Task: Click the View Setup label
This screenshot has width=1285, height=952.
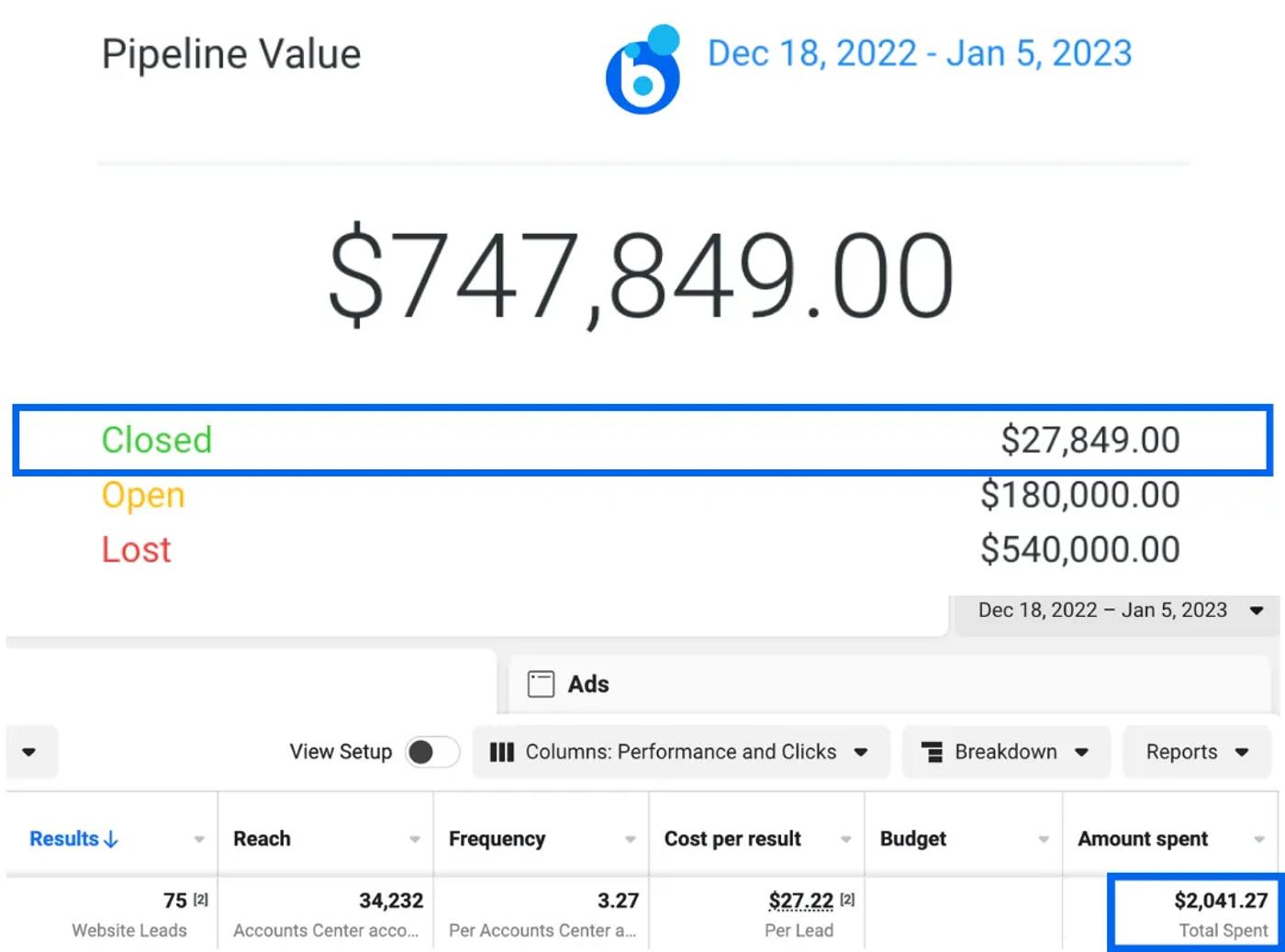Action: coord(341,752)
